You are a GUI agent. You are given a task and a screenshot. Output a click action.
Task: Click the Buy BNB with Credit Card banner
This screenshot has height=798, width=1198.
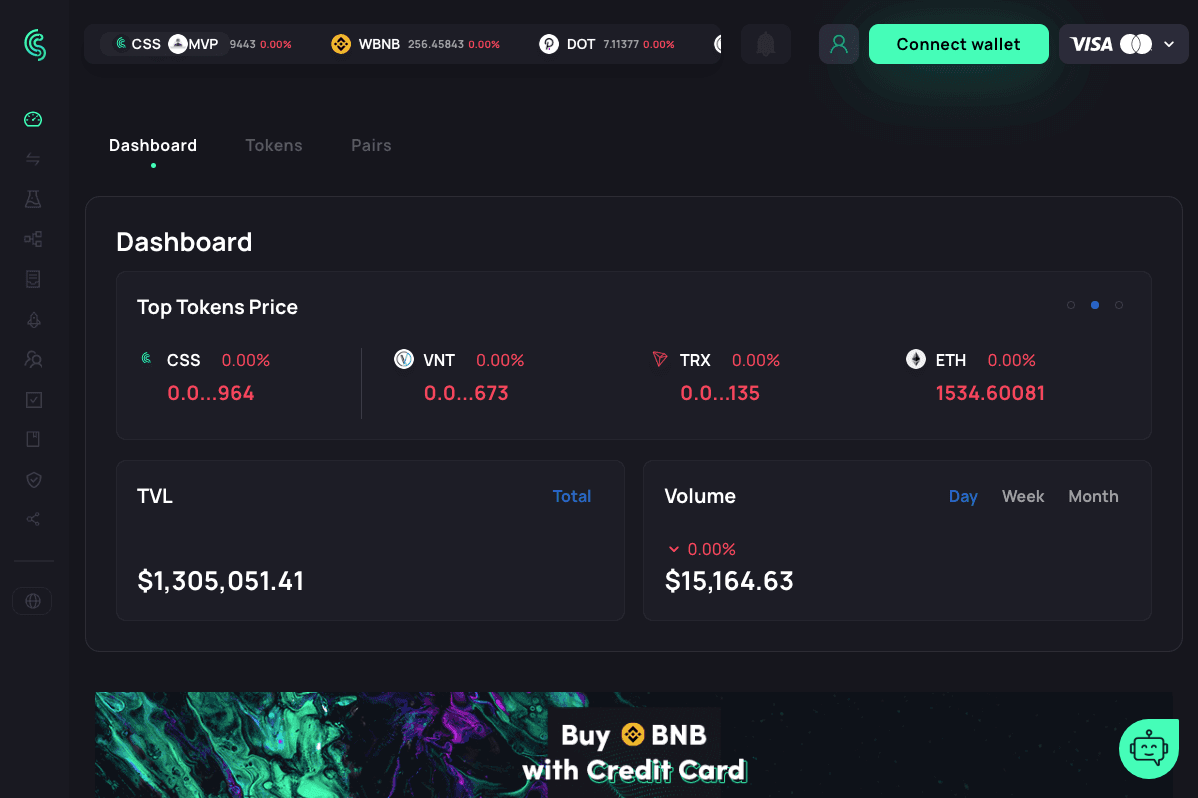pos(634,750)
